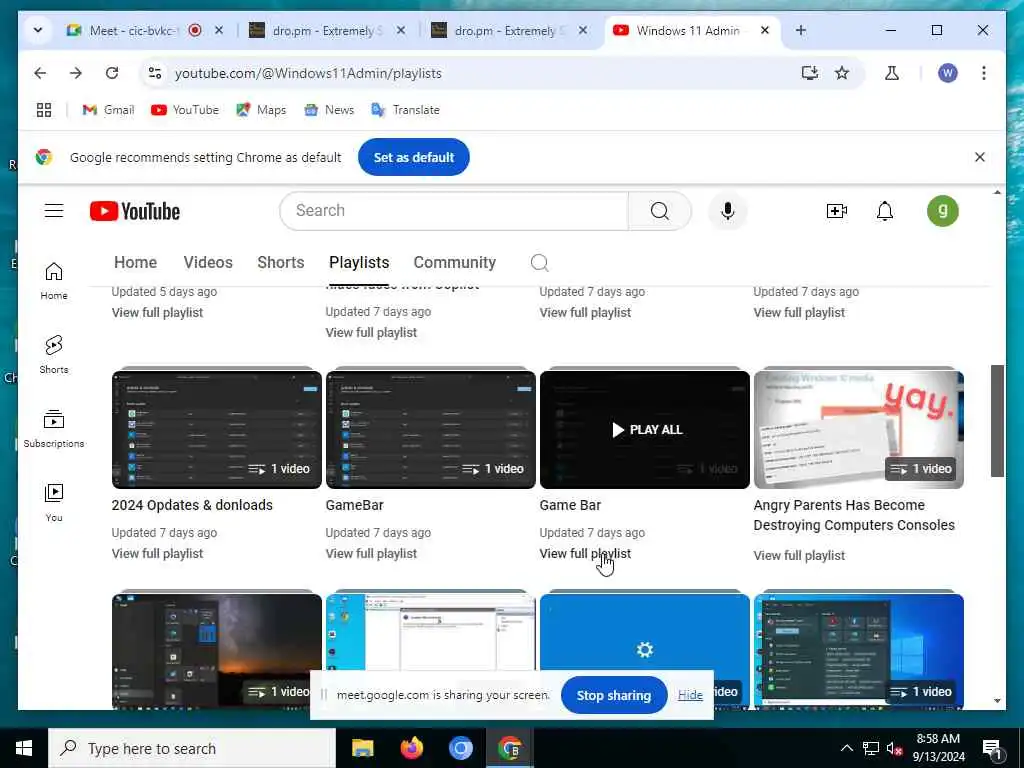1024x768 pixels.
Task: Open the green 'g' account avatar
Action: [x=942, y=211]
